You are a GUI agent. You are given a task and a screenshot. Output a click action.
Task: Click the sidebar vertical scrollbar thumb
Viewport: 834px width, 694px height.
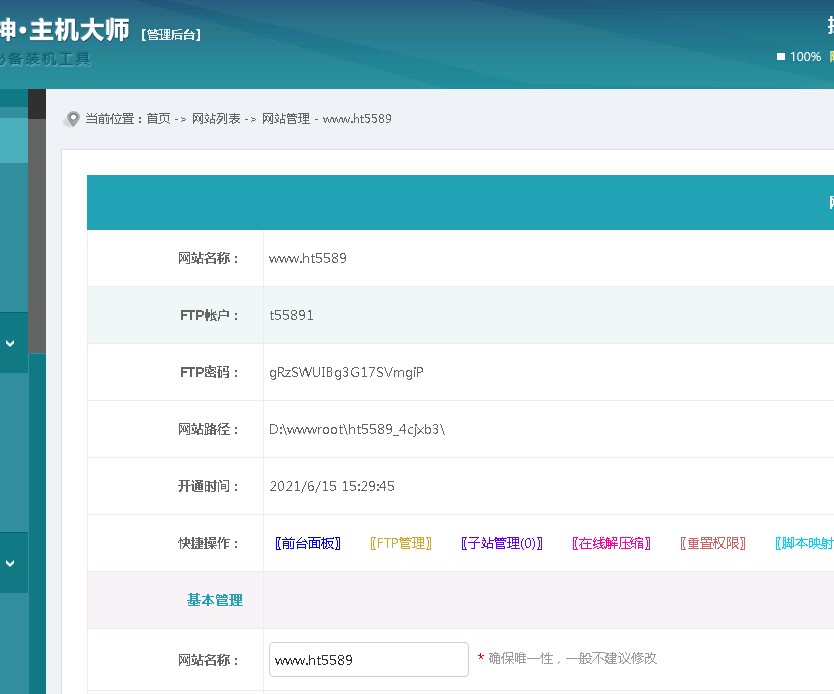click(x=37, y=235)
